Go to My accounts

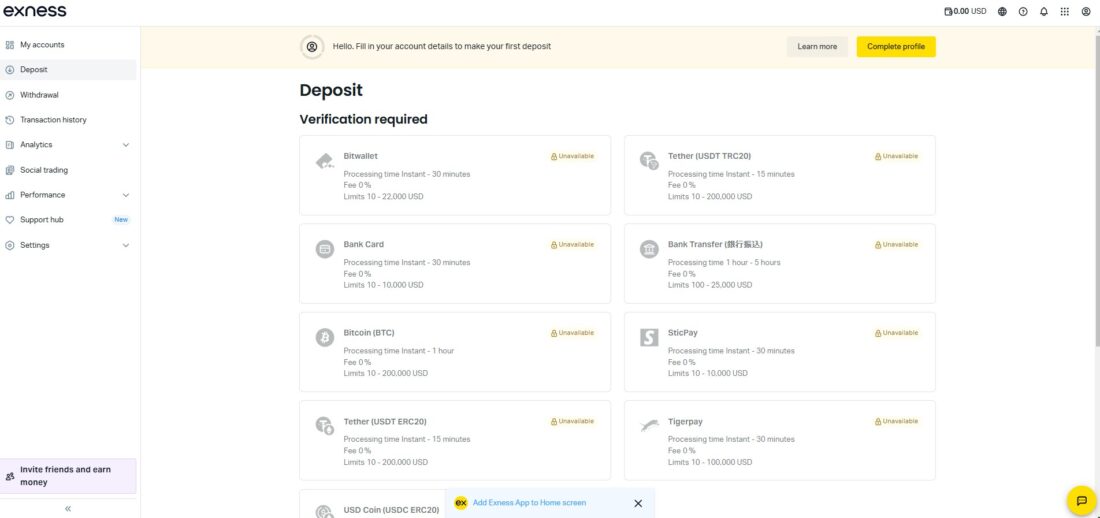pyautogui.click(x=42, y=45)
